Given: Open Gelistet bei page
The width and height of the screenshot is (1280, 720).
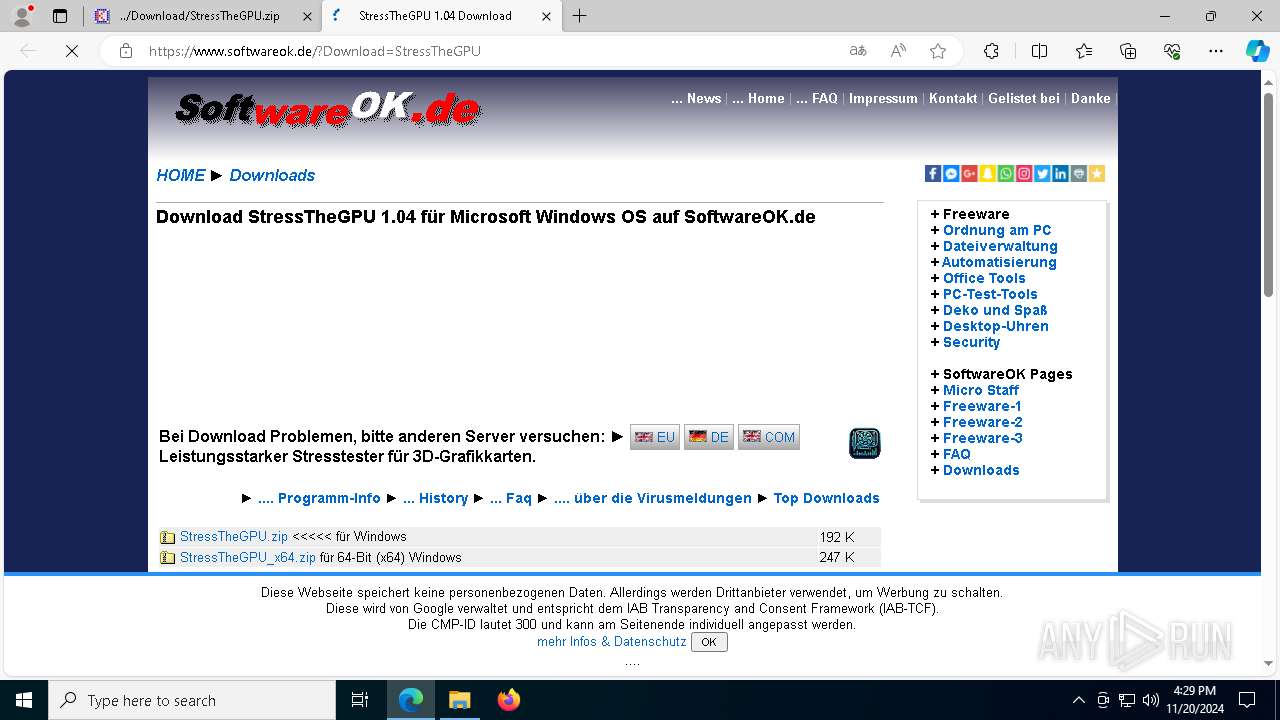Looking at the screenshot, I should point(1024,98).
